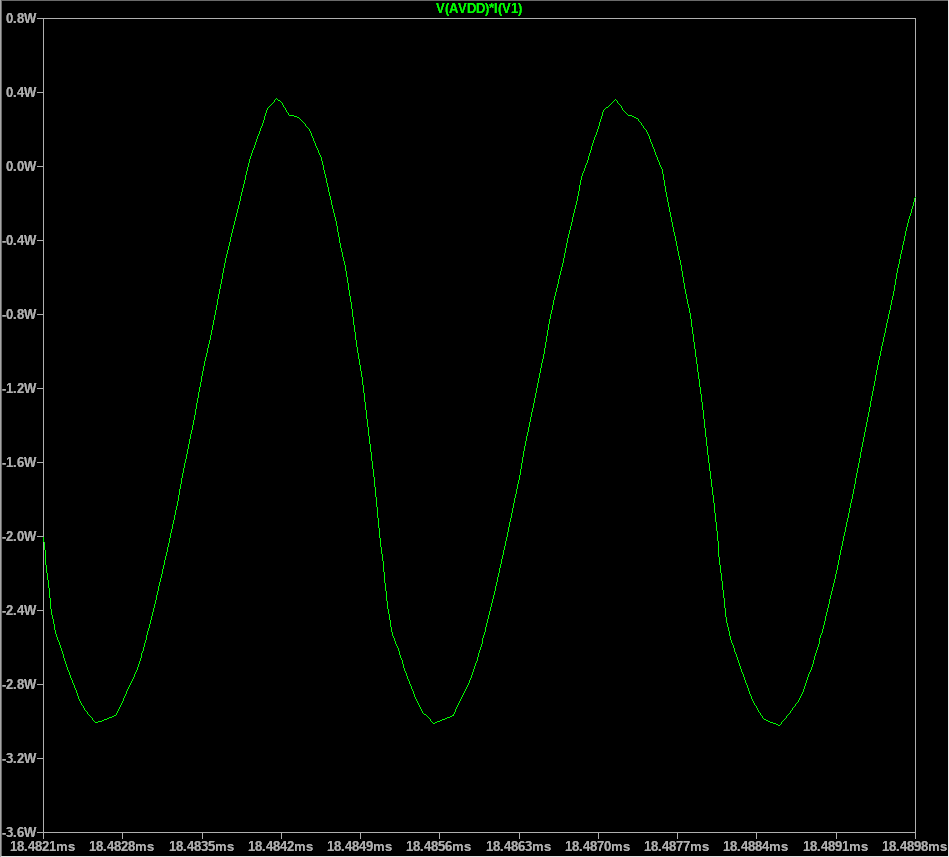The width and height of the screenshot is (949, 857).
Task: Click the -0.4W vertical axis label
Action: 19,240
